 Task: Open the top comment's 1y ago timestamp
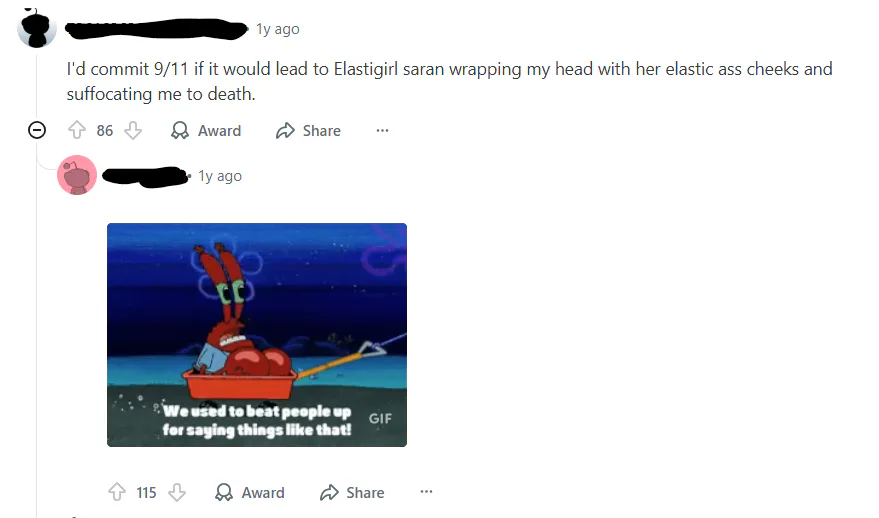(x=277, y=29)
